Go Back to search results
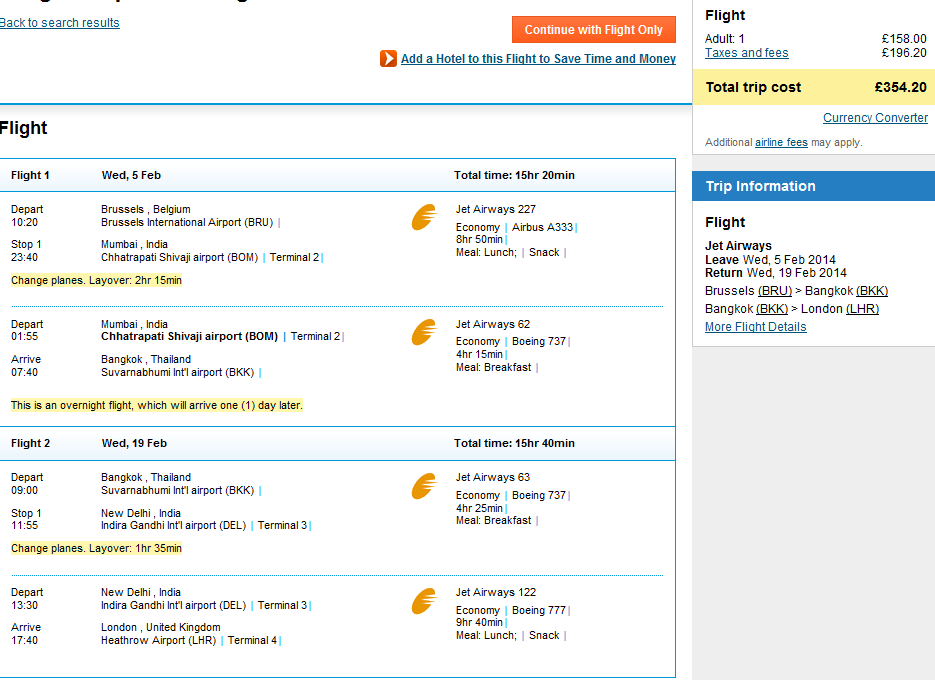Image resolution: width=935 pixels, height=680 pixels. tap(59, 22)
